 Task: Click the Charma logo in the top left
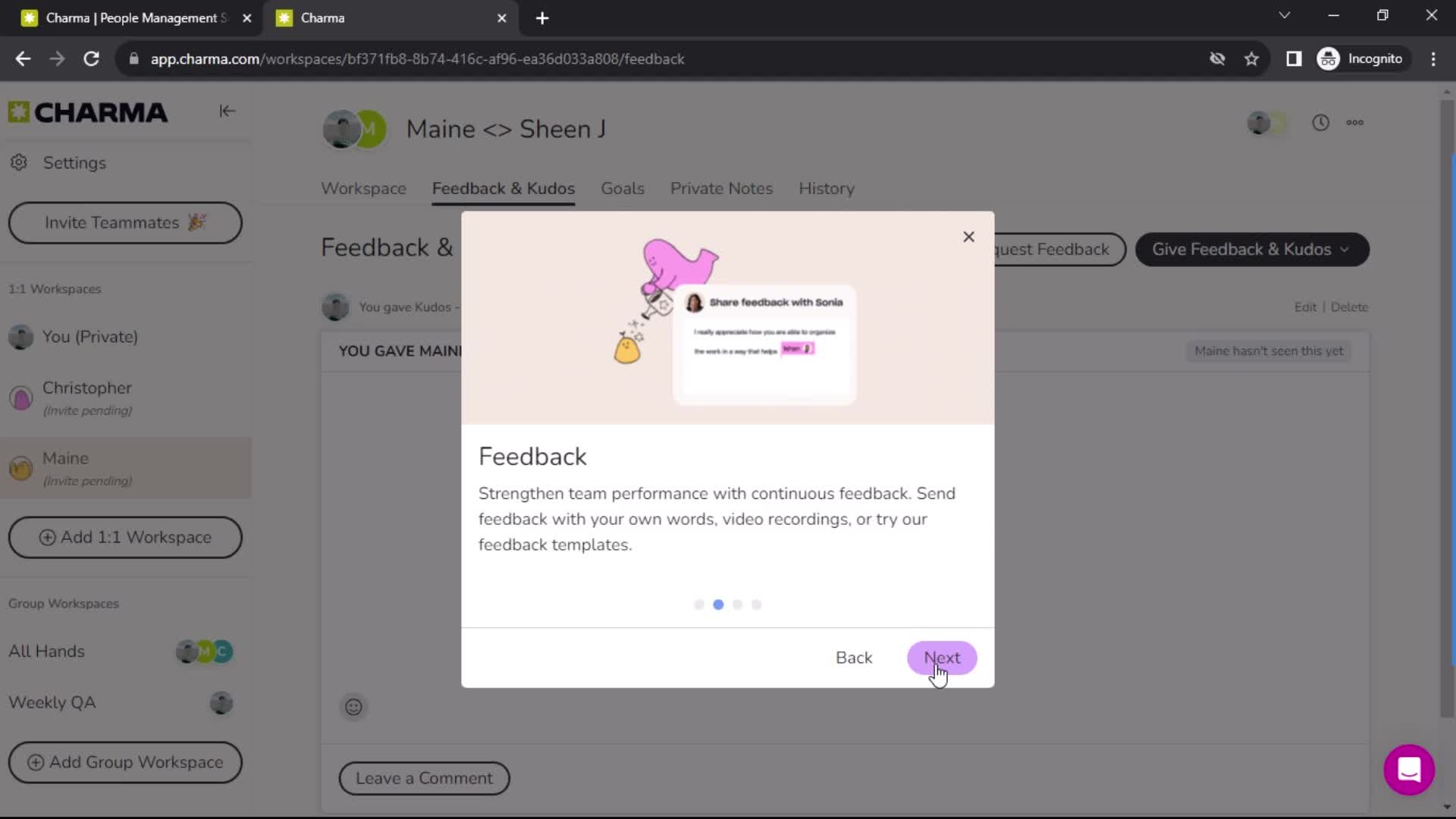click(x=87, y=112)
